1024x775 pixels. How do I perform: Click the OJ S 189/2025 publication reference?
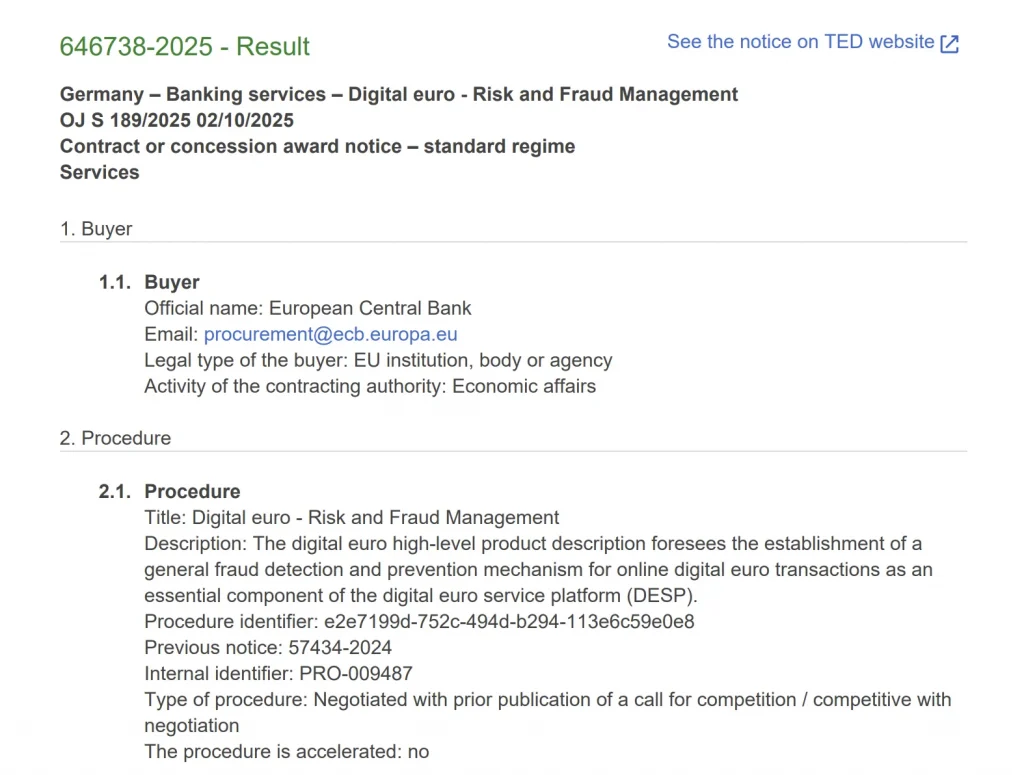pos(176,121)
